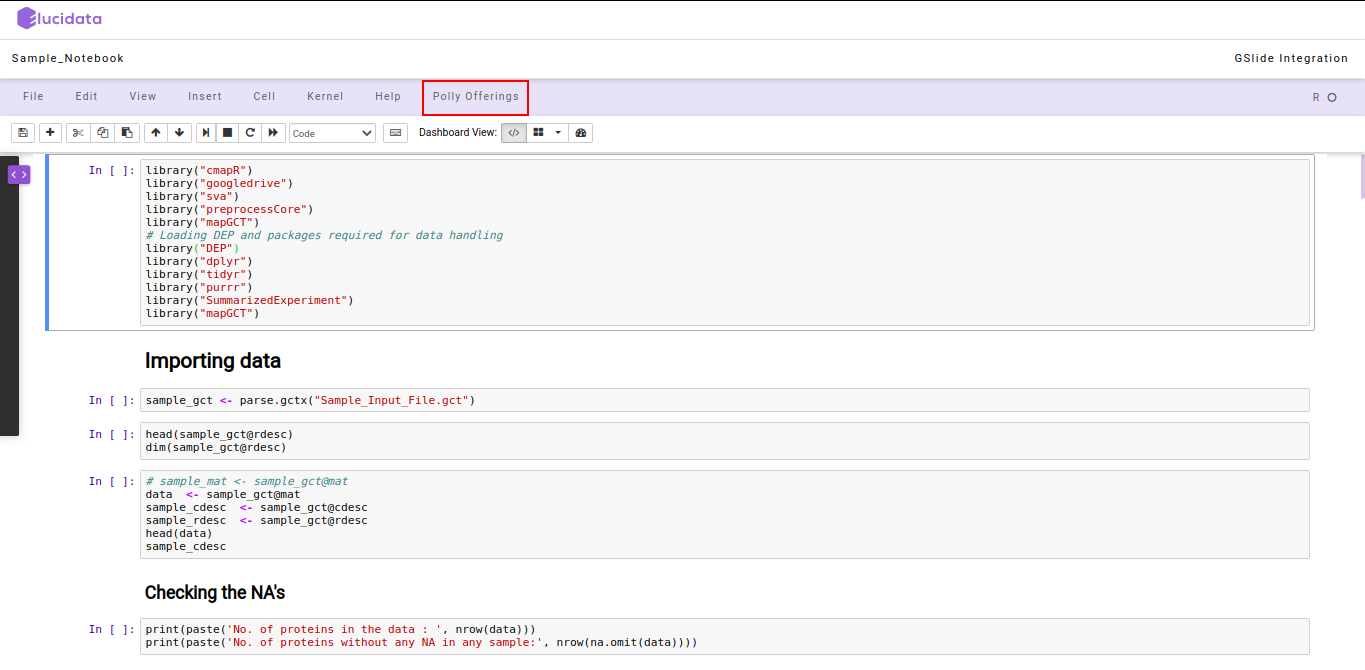Switch to grid dashboard layout icon

pos(538,132)
